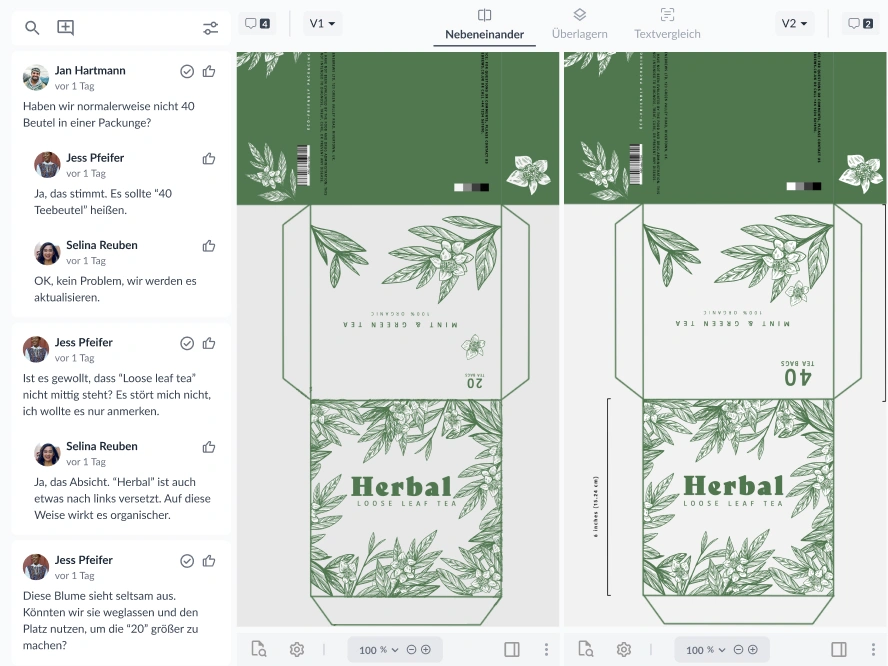
Task: Toggle the split view icon below the V2 panel
Action: pyautogui.click(x=838, y=649)
